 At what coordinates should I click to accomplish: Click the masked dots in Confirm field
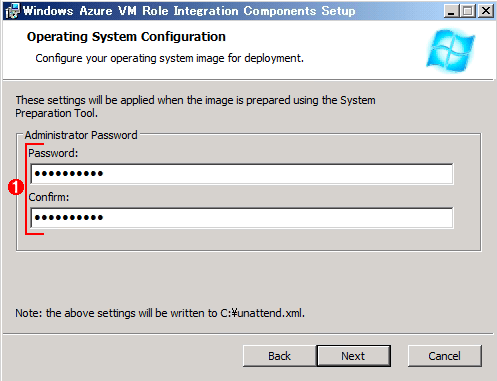(69, 218)
